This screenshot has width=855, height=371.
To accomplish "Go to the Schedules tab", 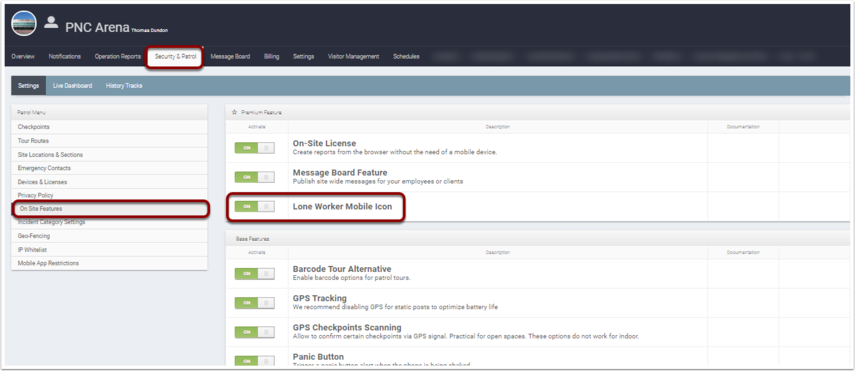I will point(406,57).
